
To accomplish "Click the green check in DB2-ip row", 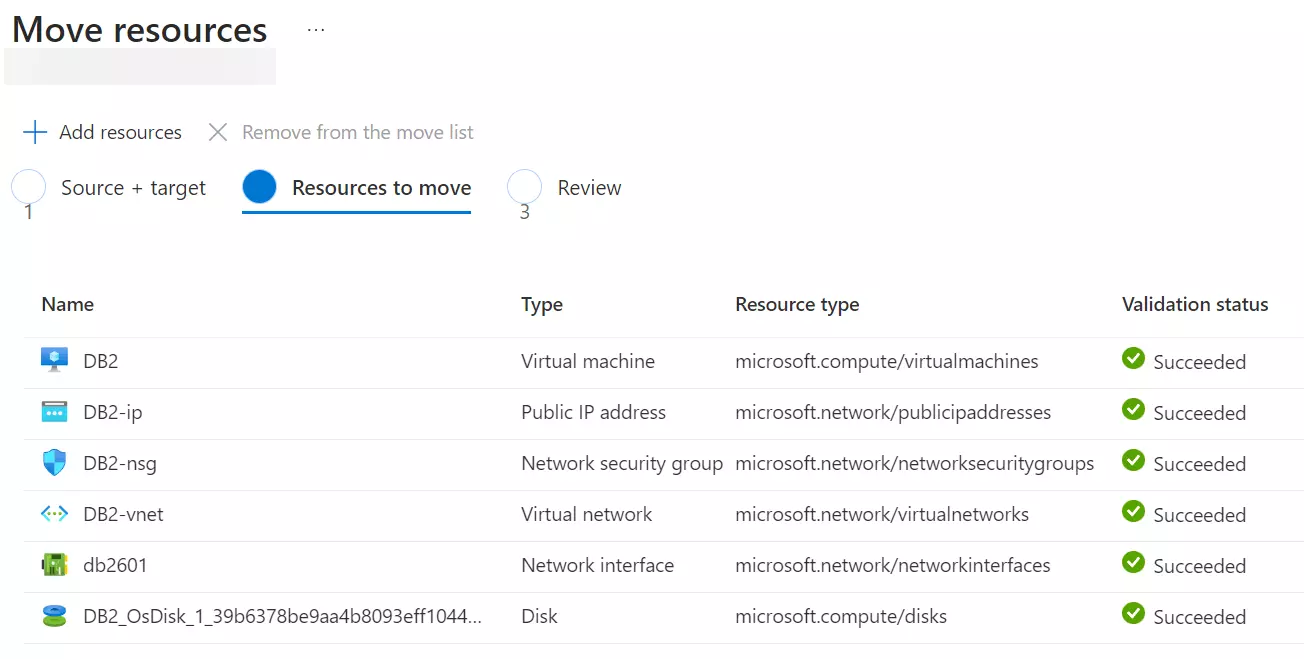I will tap(1133, 409).
